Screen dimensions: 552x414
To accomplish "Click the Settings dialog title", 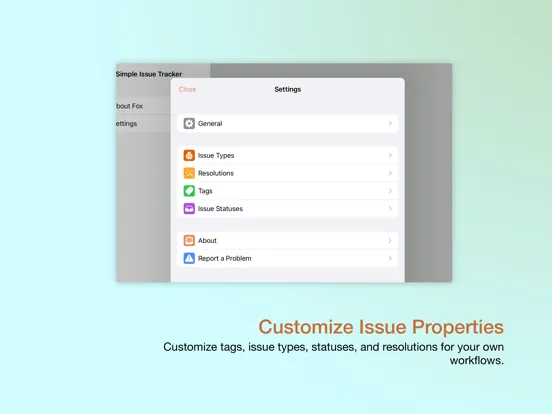I will [288, 89].
